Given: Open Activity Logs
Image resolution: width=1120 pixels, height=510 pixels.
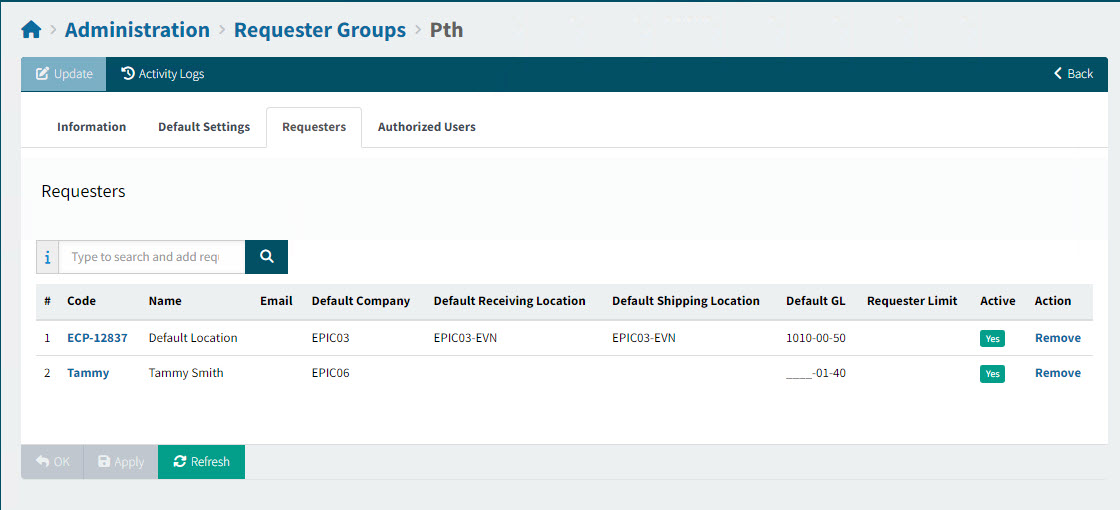Looking at the screenshot, I should tap(163, 74).
